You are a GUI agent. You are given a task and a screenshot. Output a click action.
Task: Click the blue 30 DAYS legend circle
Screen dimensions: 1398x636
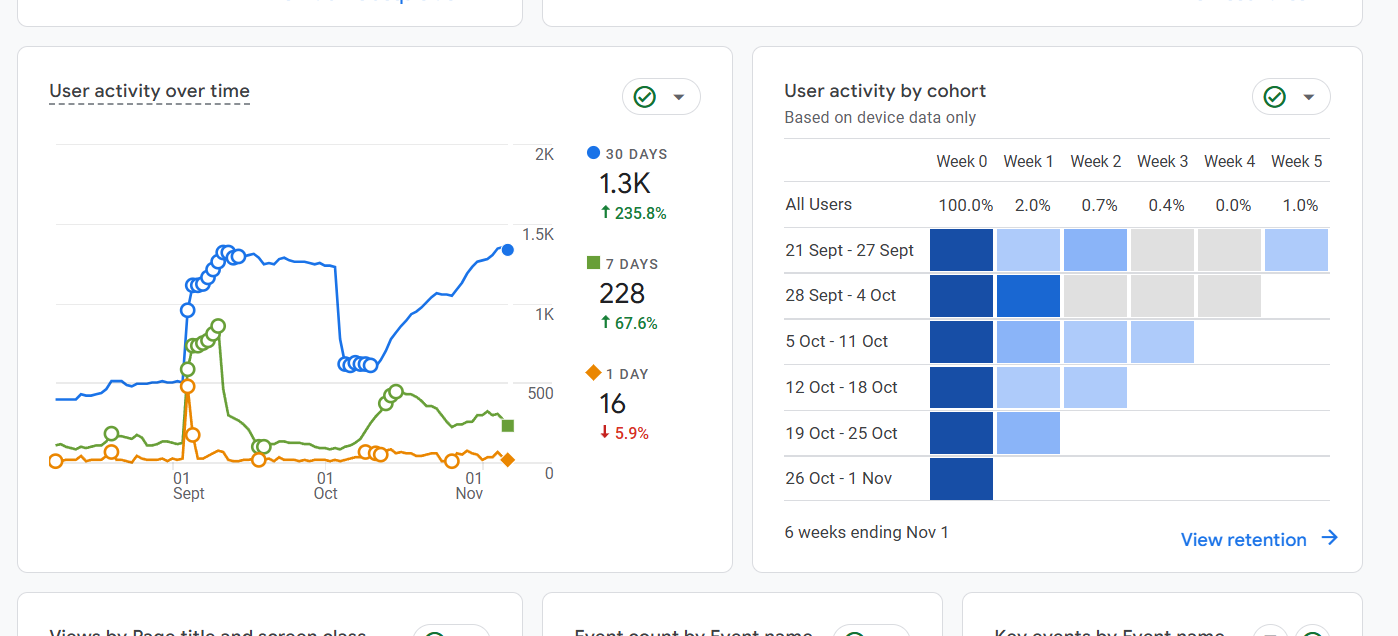[593, 153]
